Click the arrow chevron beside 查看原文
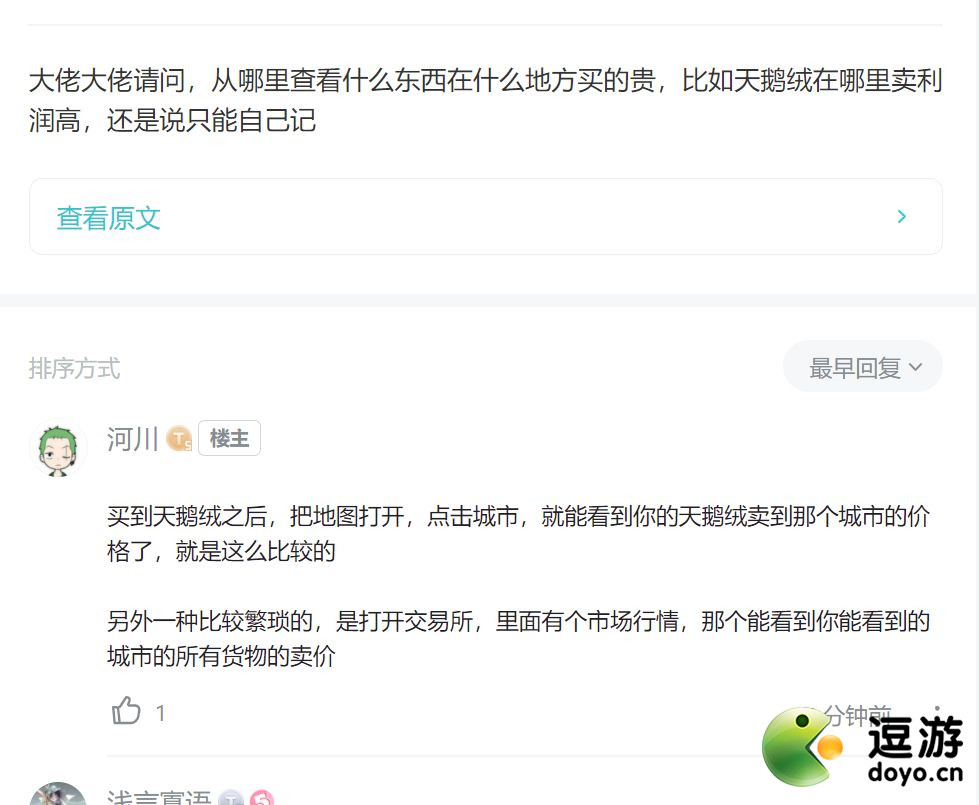979x805 pixels. pyautogui.click(x=902, y=217)
